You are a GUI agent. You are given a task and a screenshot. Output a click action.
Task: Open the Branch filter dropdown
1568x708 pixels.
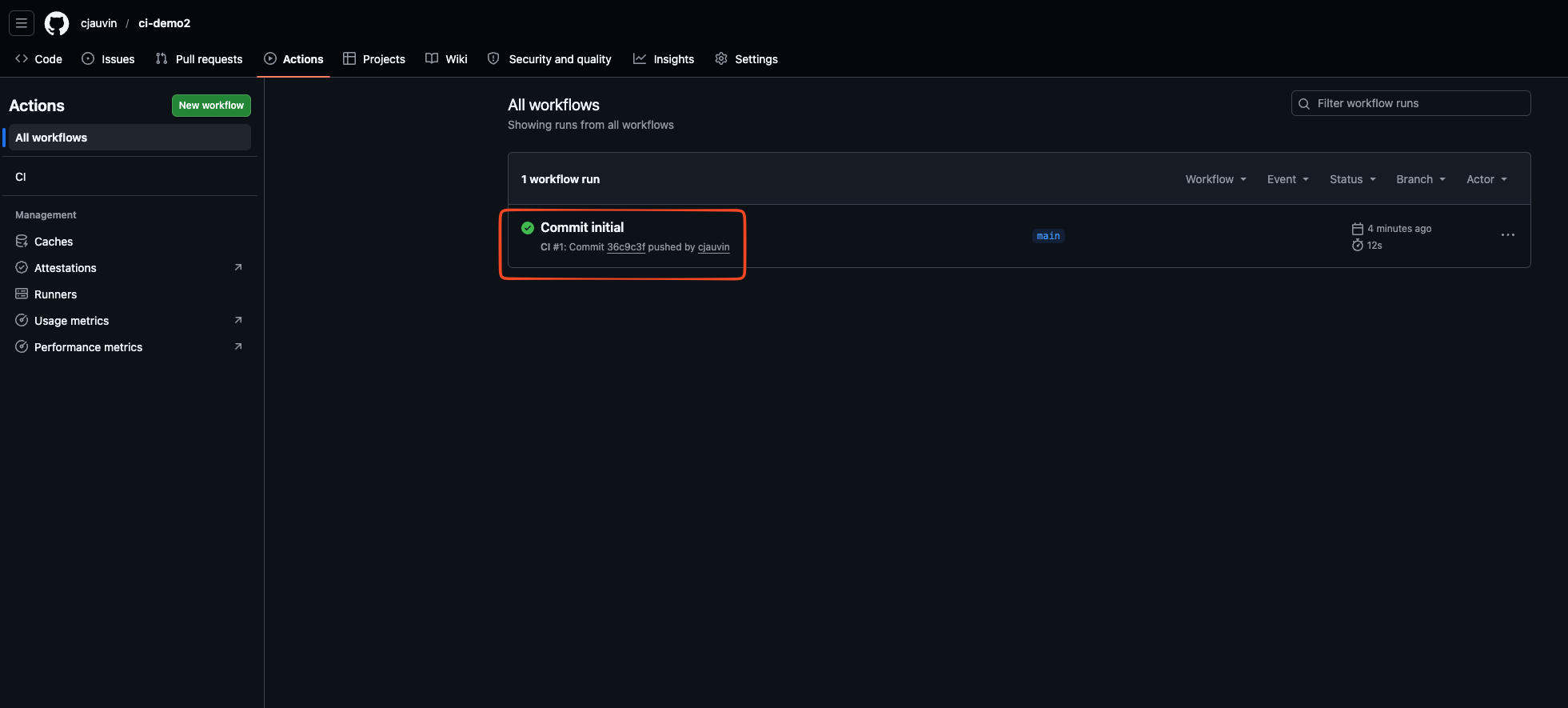1420,179
